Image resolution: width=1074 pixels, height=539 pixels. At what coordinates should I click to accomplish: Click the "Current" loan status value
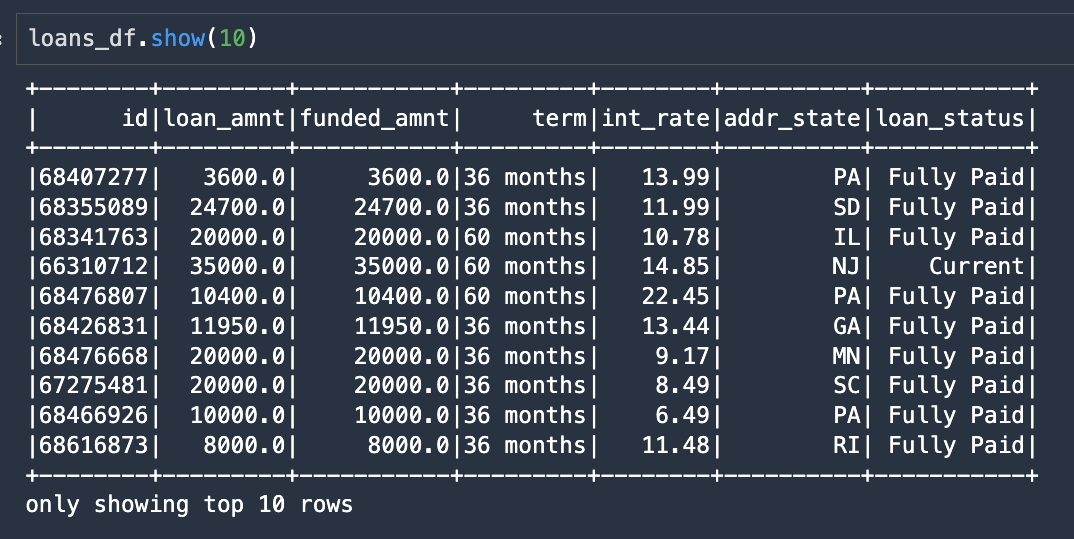pyautogui.click(x=976, y=266)
